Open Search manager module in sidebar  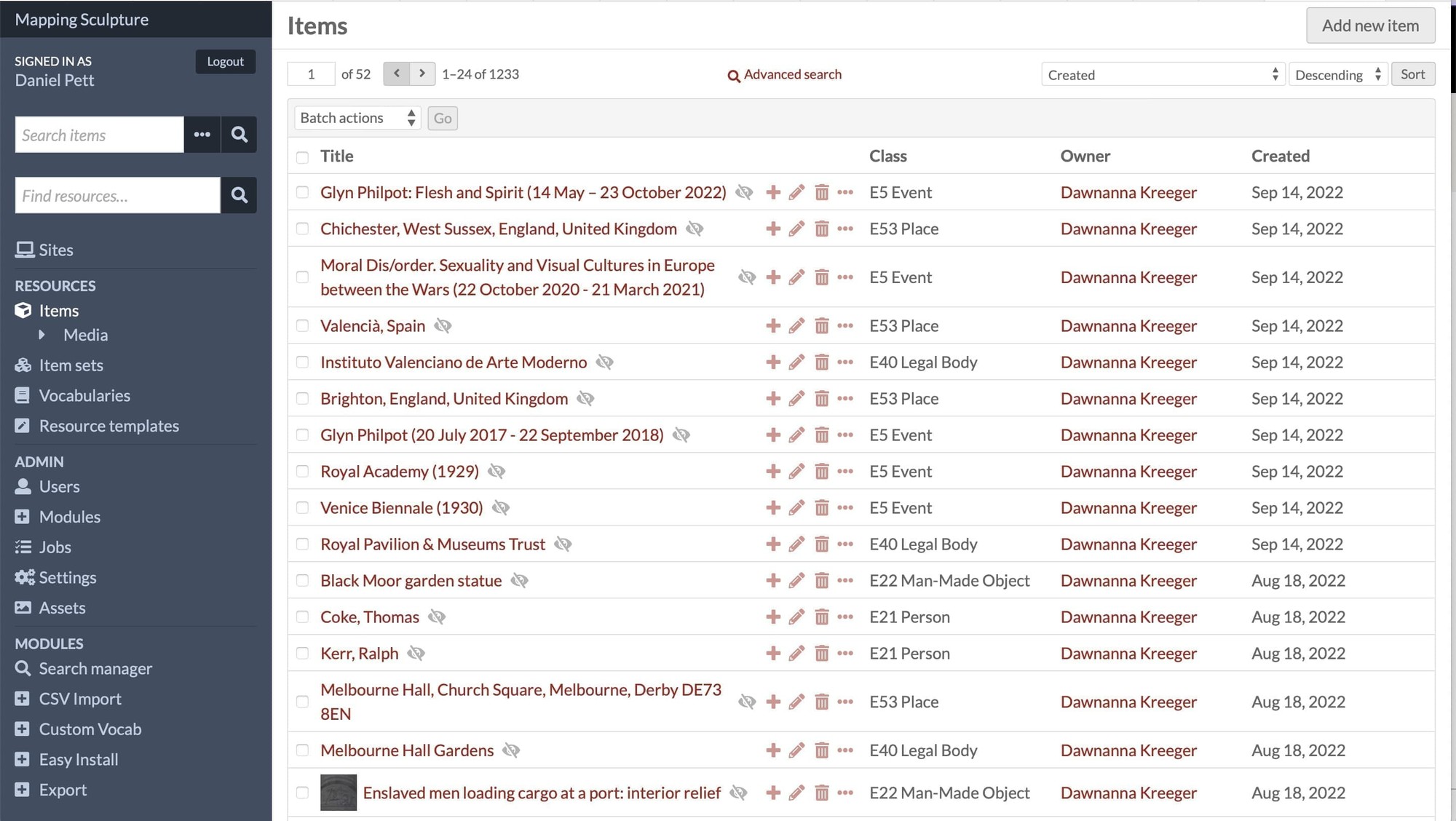coord(84,668)
